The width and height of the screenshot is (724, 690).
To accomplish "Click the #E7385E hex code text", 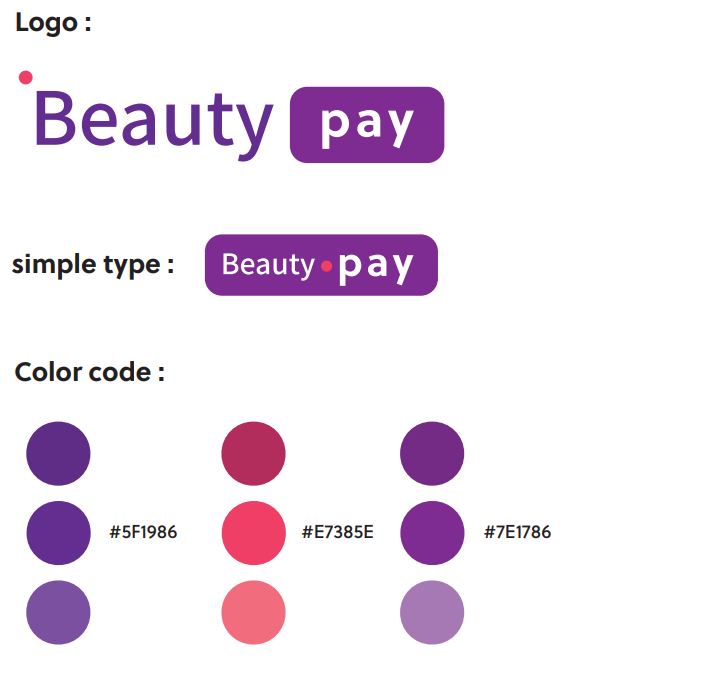I will point(338,532).
